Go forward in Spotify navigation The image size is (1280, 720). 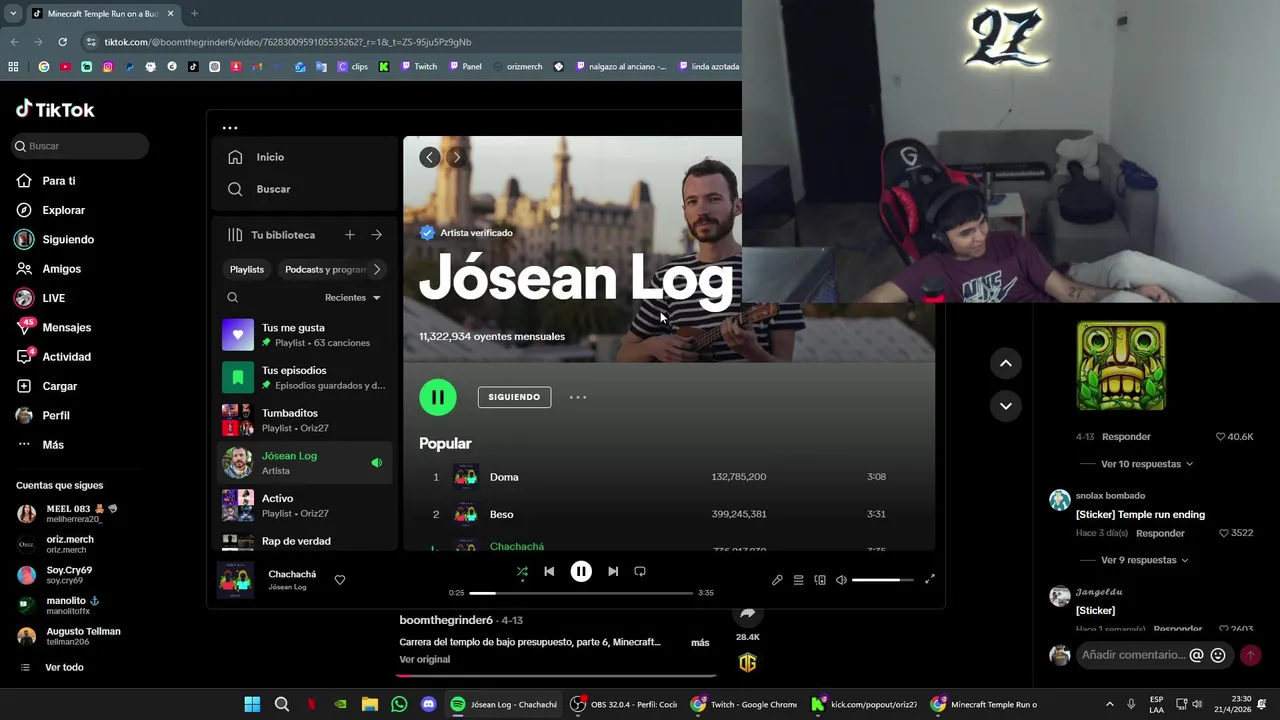pyautogui.click(x=456, y=157)
